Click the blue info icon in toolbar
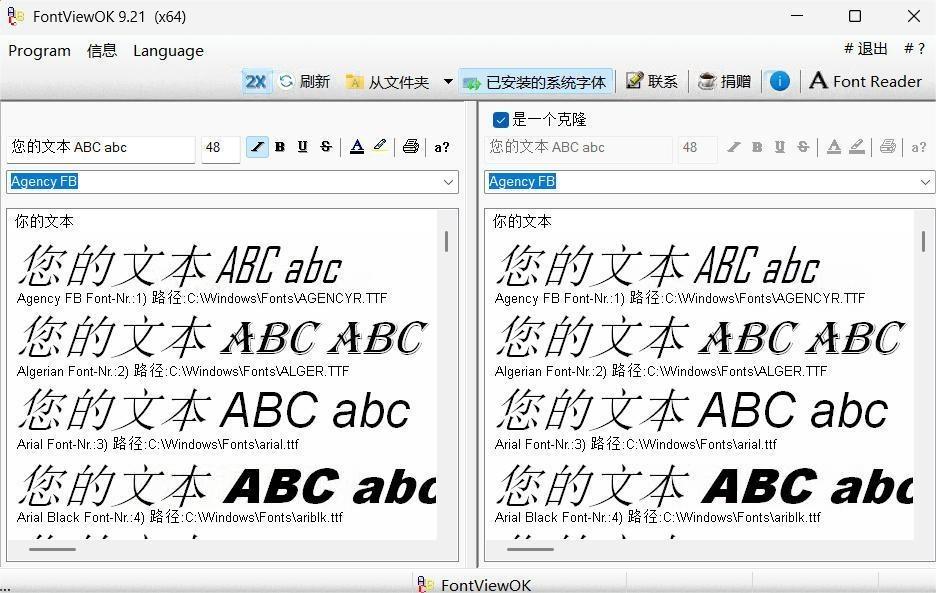The width and height of the screenshot is (936, 593). [779, 81]
